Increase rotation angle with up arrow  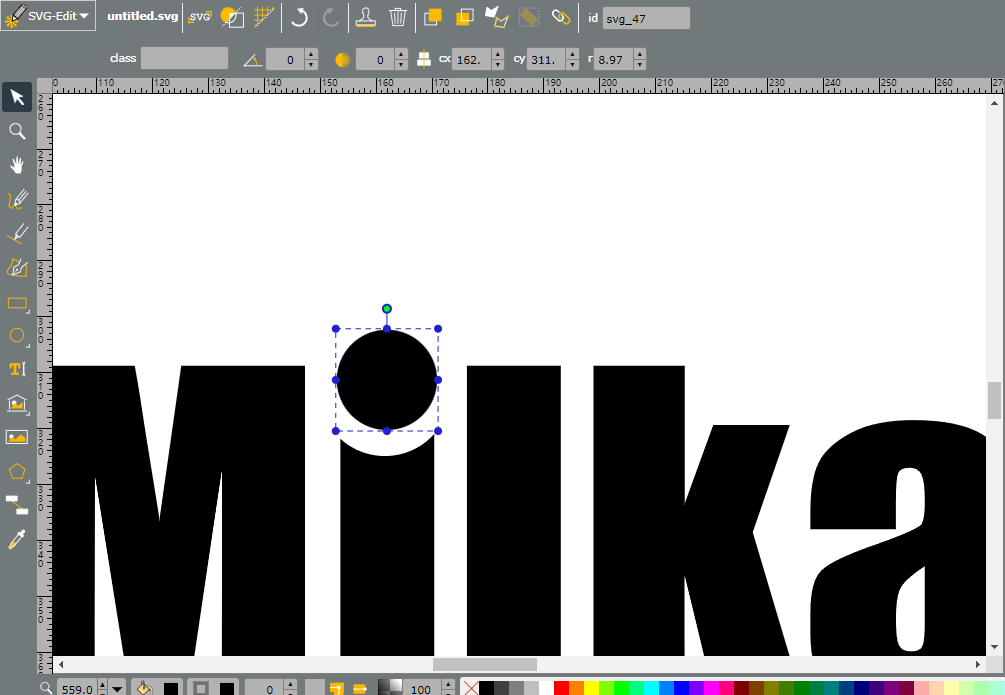pyautogui.click(x=311, y=54)
